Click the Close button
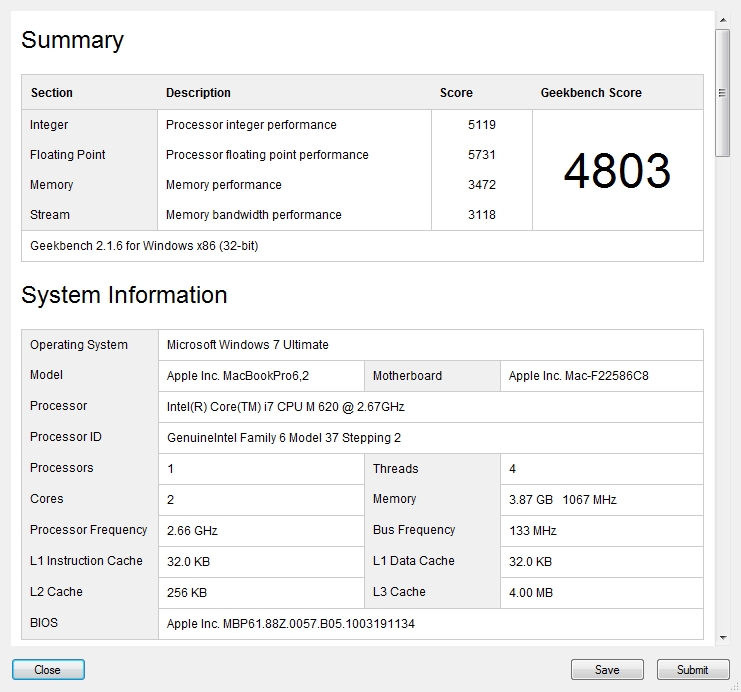This screenshot has height=692, width=741. (x=48, y=670)
